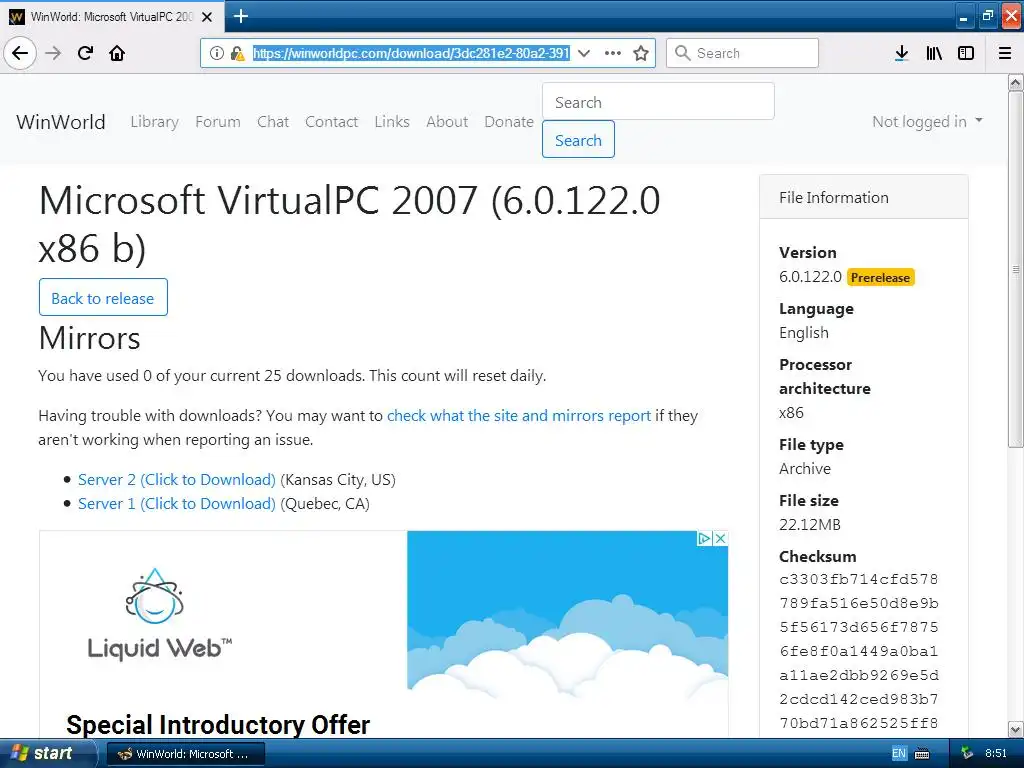Open check what the site and mirrors report link
This screenshot has height=768, width=1024.
click(x=519, y=415)
